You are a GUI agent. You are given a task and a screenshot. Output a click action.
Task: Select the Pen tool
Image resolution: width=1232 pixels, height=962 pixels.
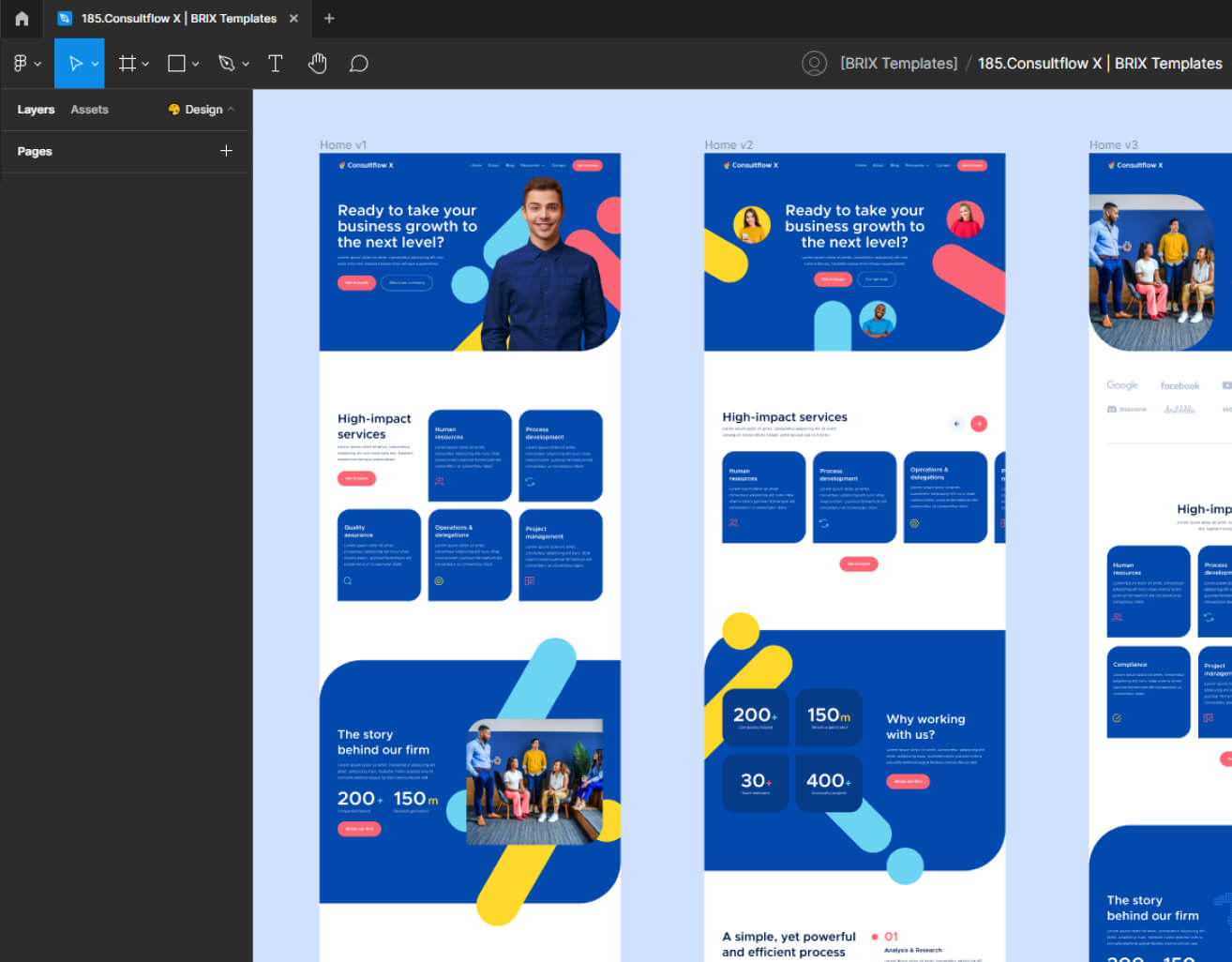(x=227, y=63)
